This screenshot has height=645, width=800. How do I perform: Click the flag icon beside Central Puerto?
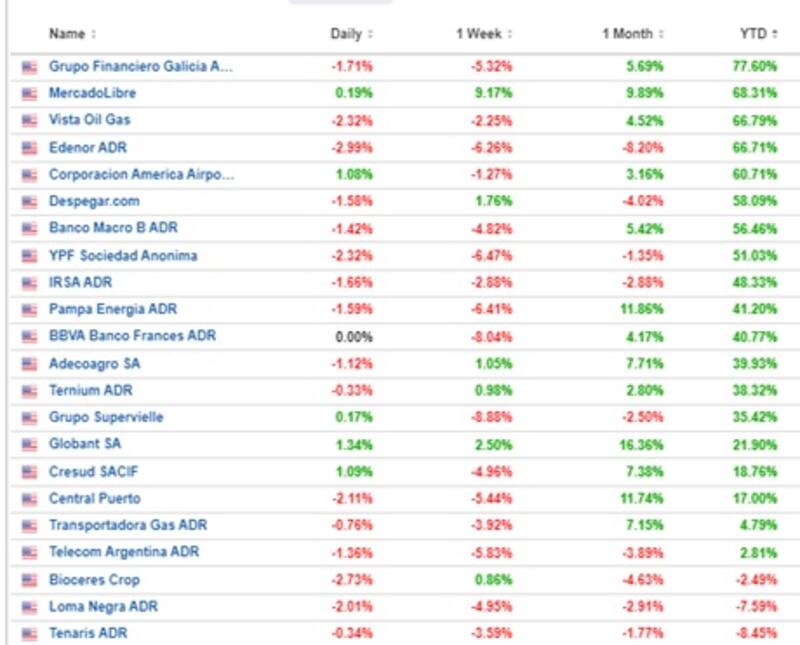click(28, 498)
